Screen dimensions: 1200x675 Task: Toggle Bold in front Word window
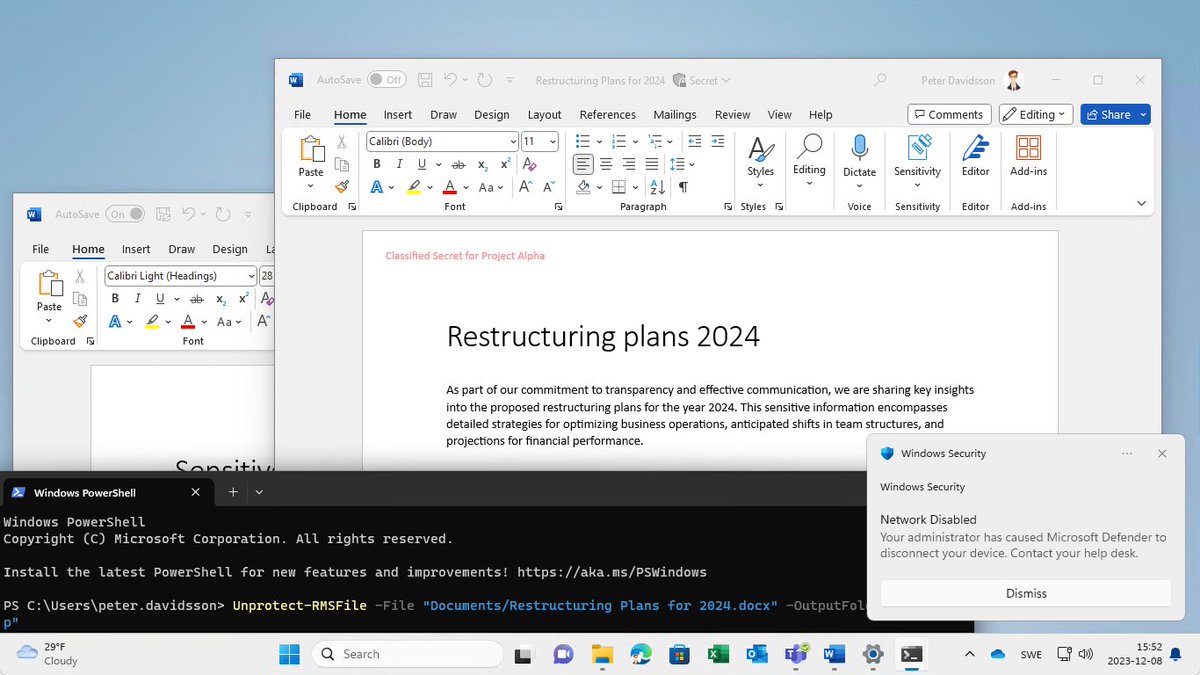(377, 164)
